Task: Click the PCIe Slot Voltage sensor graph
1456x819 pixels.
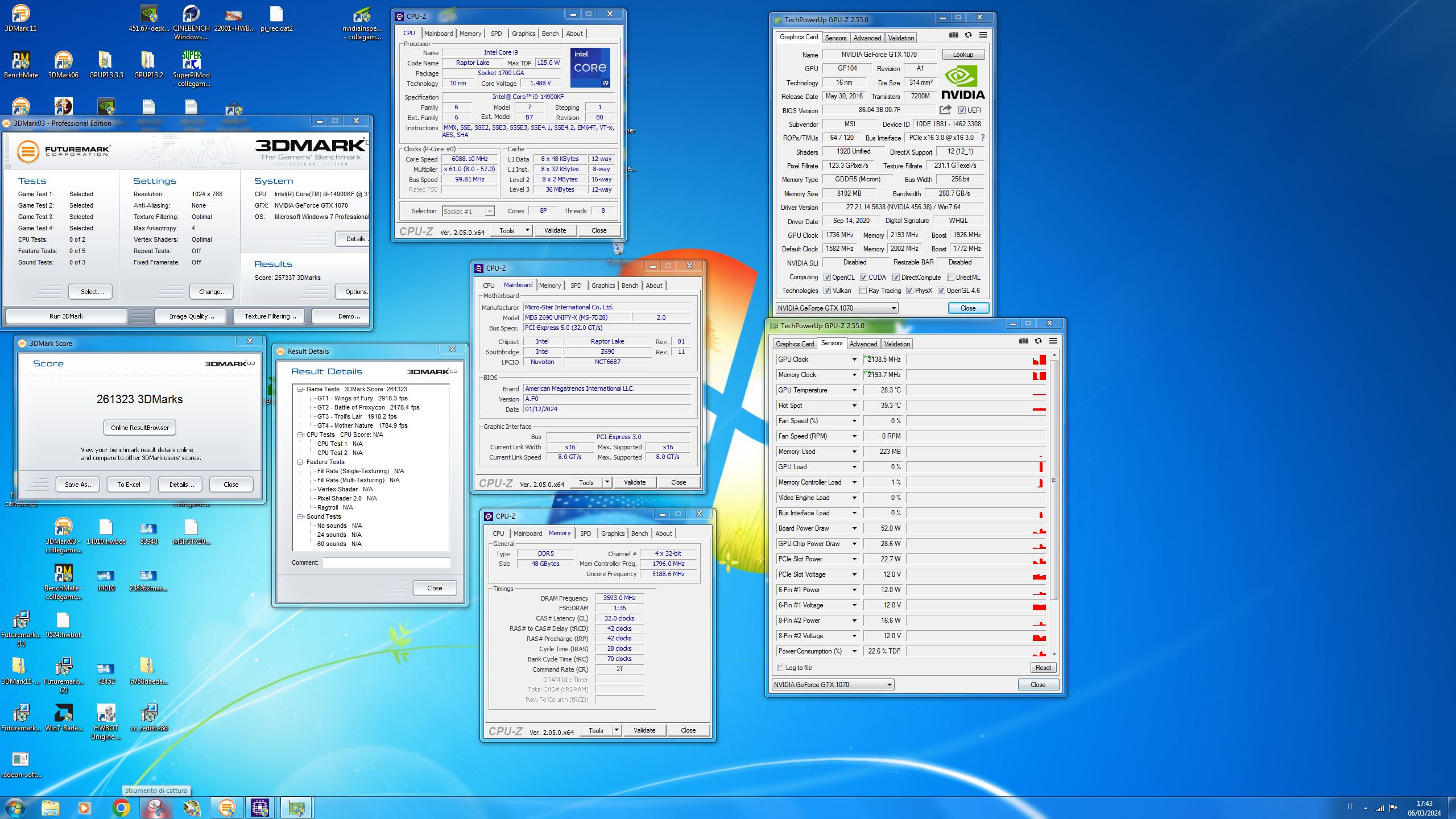Action: pyautogui.click(x=976, y=574)
